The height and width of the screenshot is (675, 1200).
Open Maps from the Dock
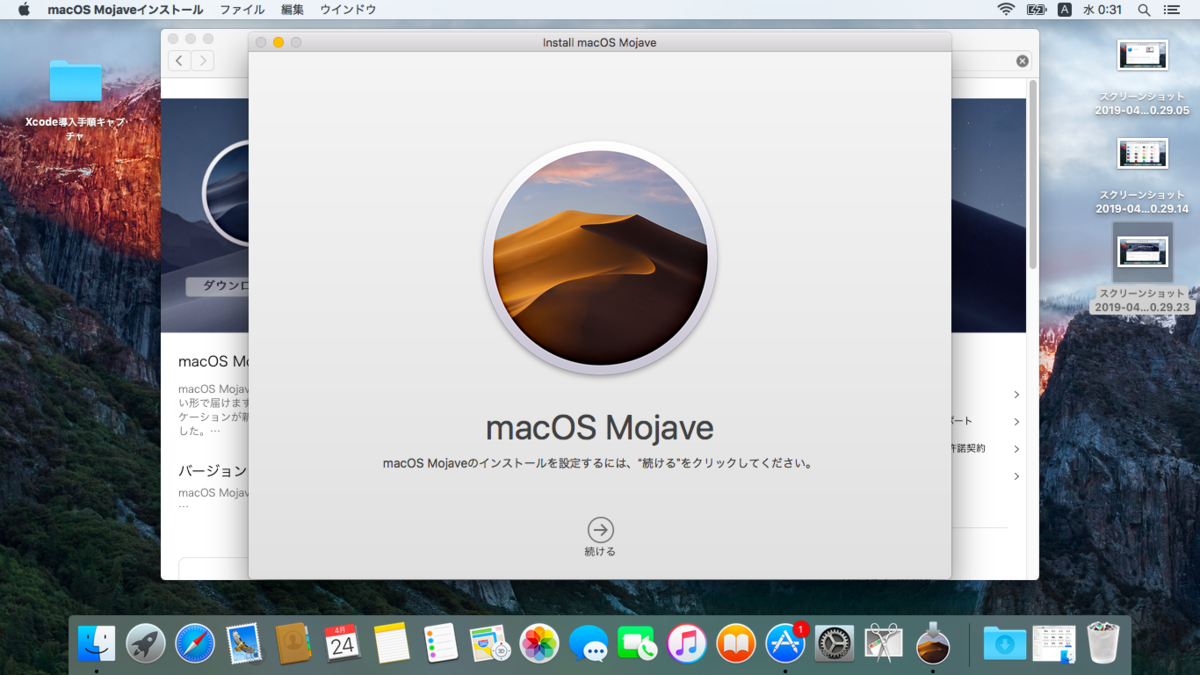[490, 644]
